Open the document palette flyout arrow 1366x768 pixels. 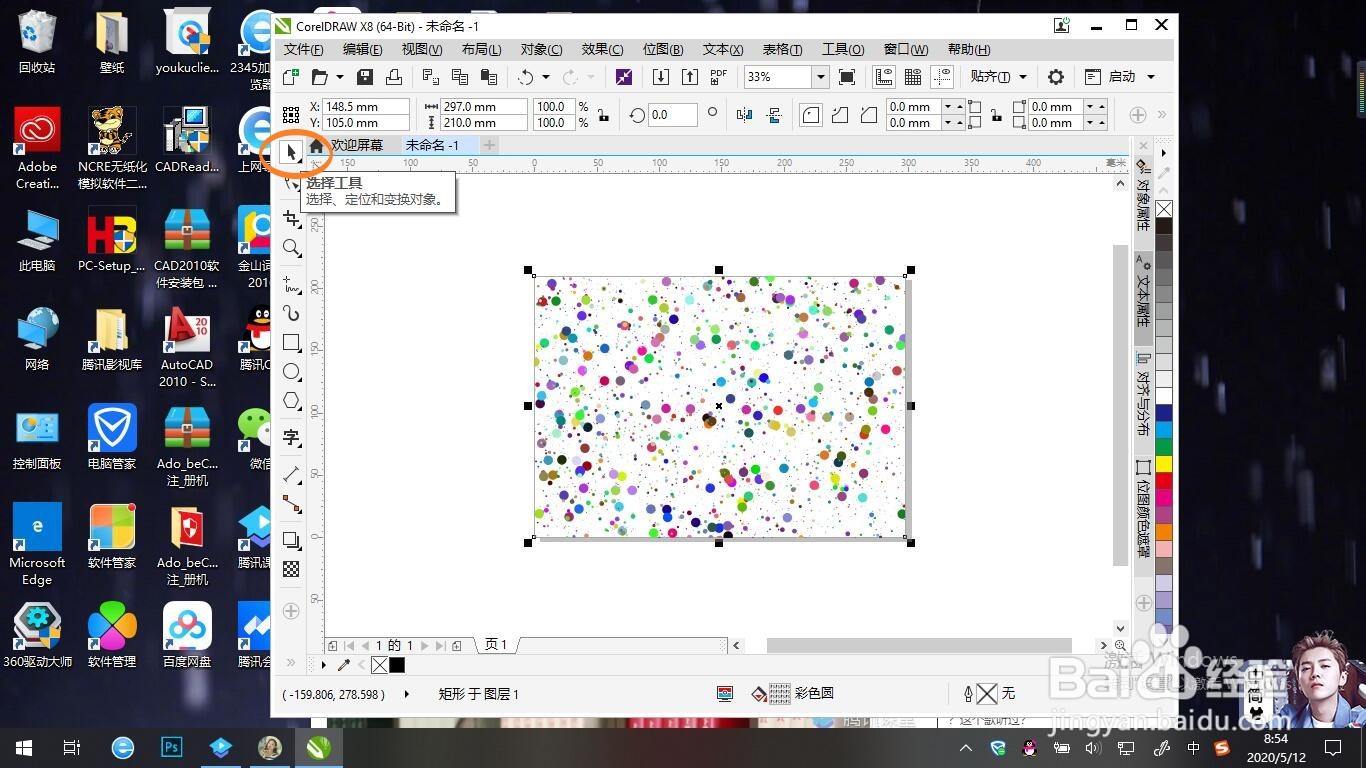[x=324, y=665]
